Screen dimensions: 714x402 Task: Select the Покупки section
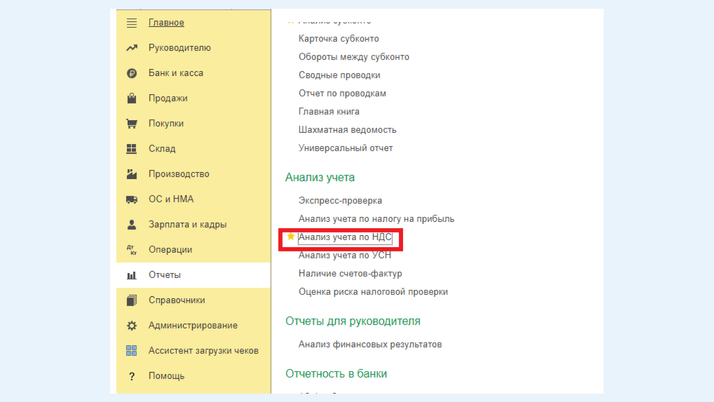click(166, 123)
